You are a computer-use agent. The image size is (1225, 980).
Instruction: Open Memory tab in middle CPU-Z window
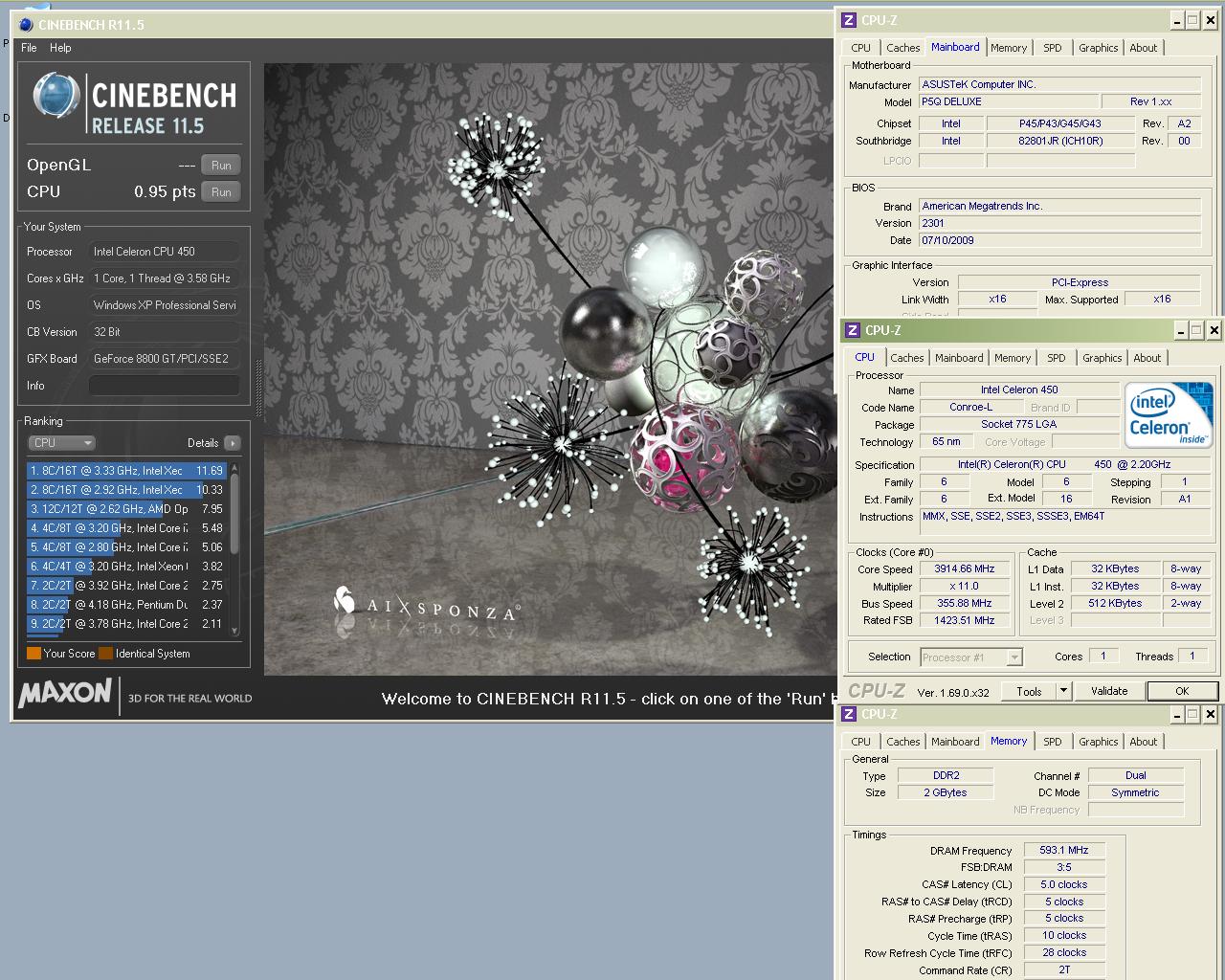pyautogui.click(x=1013, y=358)
